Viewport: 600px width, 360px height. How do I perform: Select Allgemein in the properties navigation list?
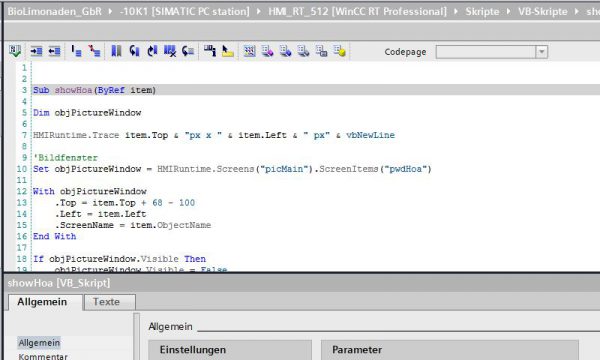click(x=39, y=342)
